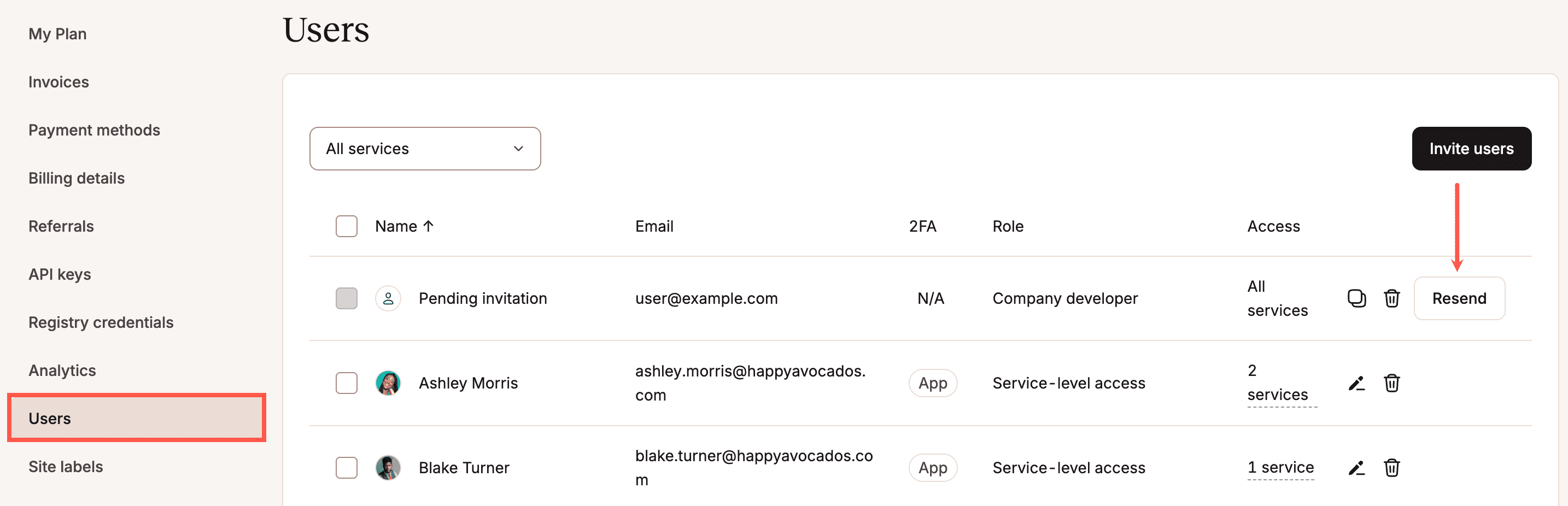Check the Blake Turner row checkbox

346,468
